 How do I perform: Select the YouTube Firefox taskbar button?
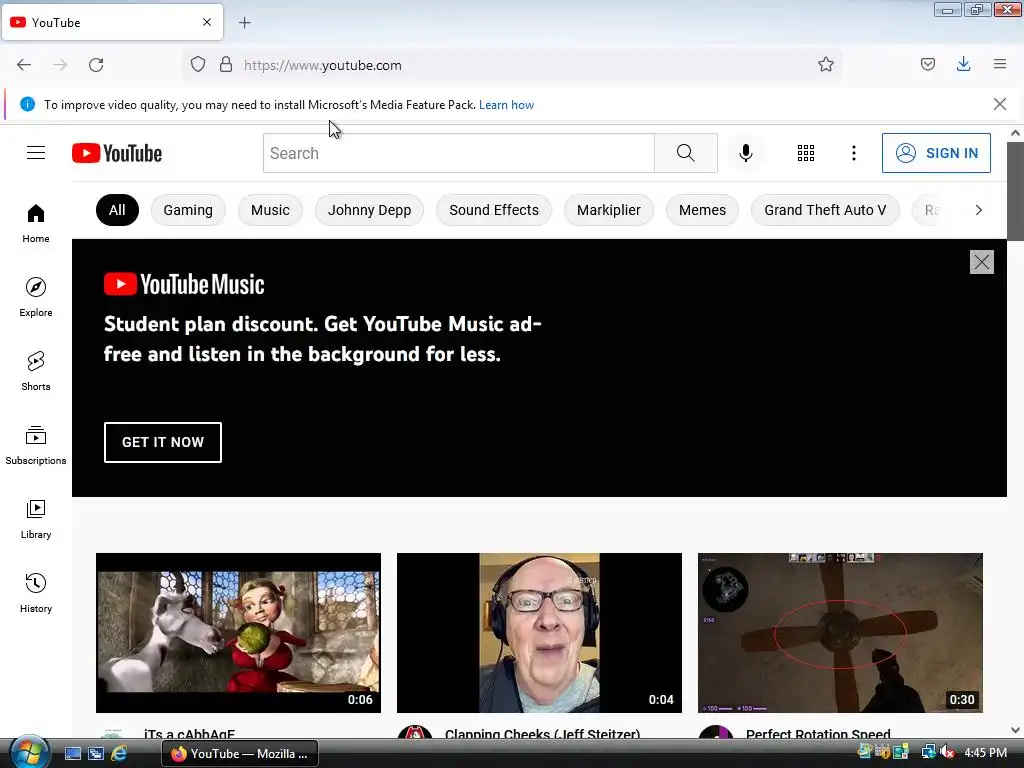pyautogui.click(x=240, y=754)
